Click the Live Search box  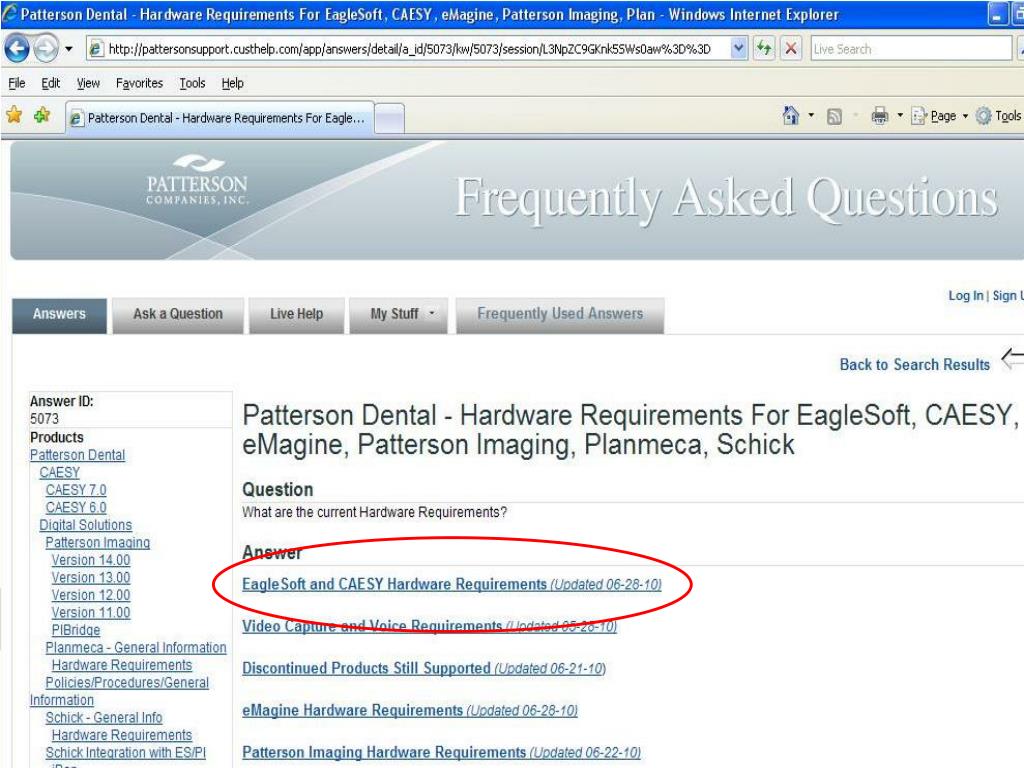point(911,49)
